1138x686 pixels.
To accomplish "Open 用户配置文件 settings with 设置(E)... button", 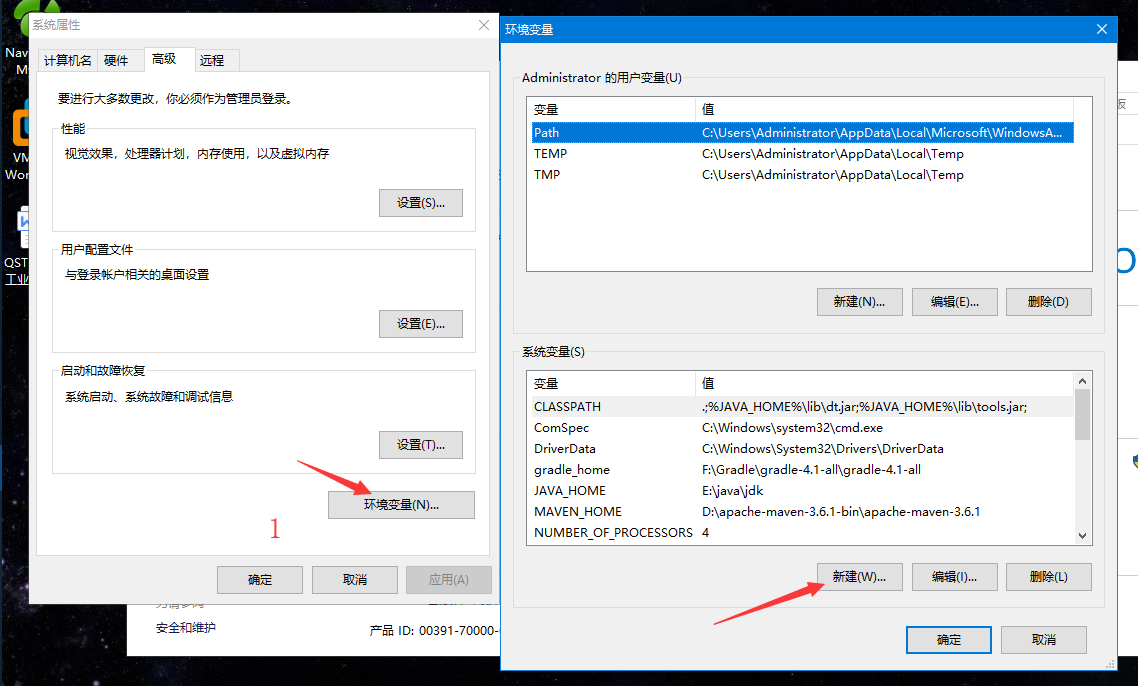I will coord(420,324).
